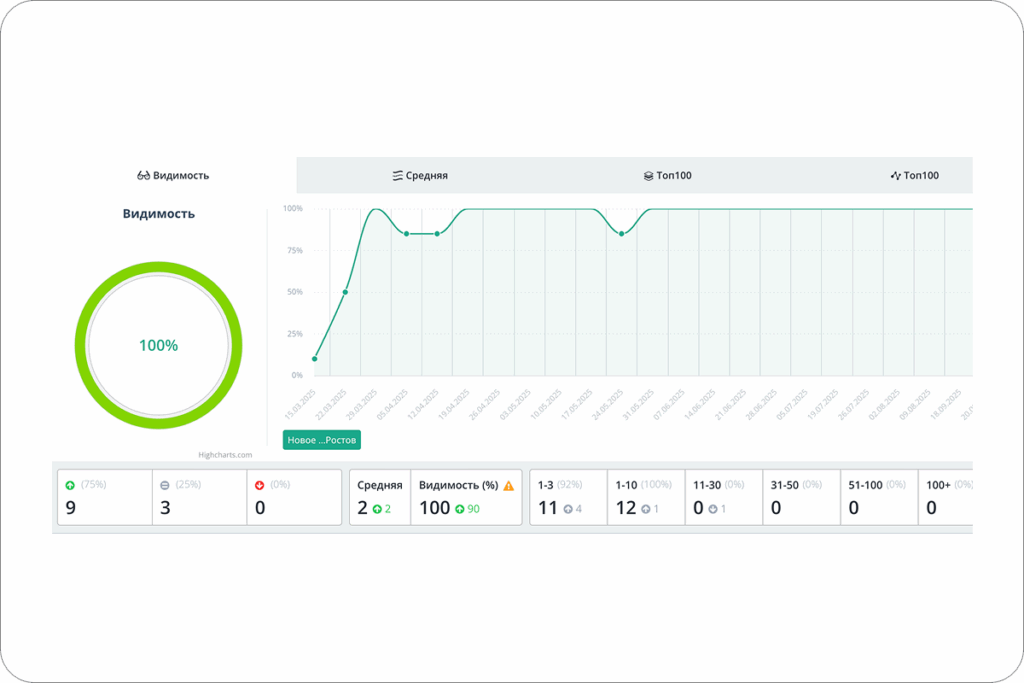Viewport: 1024px width, 683px height.
Task: Click the green up arrow in the Средняя cell
Action: click(x=377, y=509)
